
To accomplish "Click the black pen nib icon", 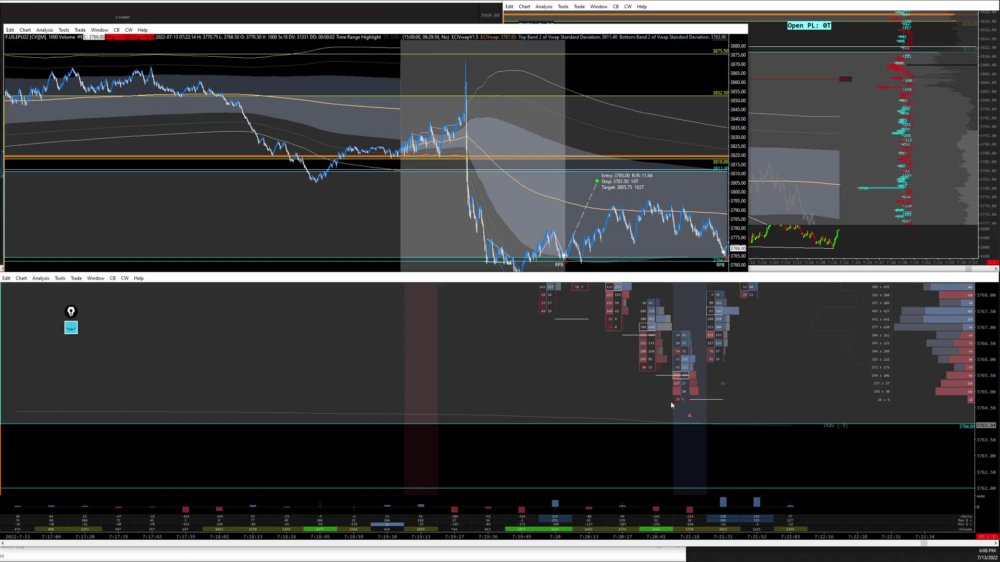I will tap(71, 311).
